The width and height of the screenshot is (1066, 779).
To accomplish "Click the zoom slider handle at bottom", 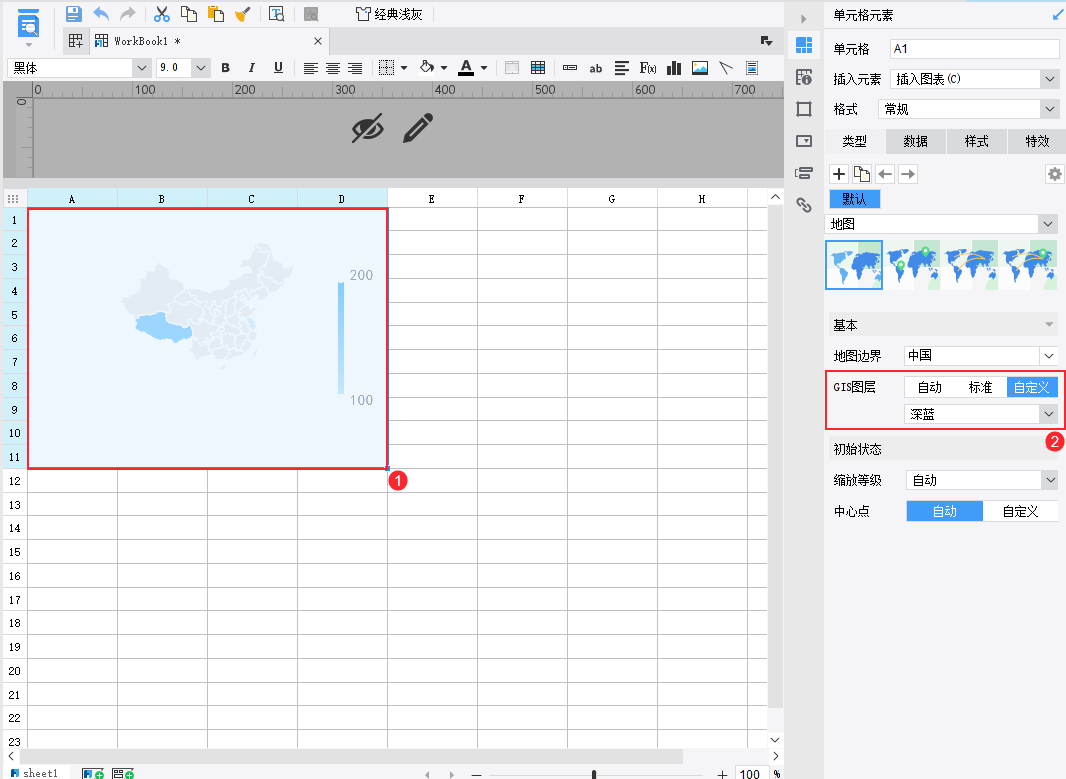I will coord(594,774).
